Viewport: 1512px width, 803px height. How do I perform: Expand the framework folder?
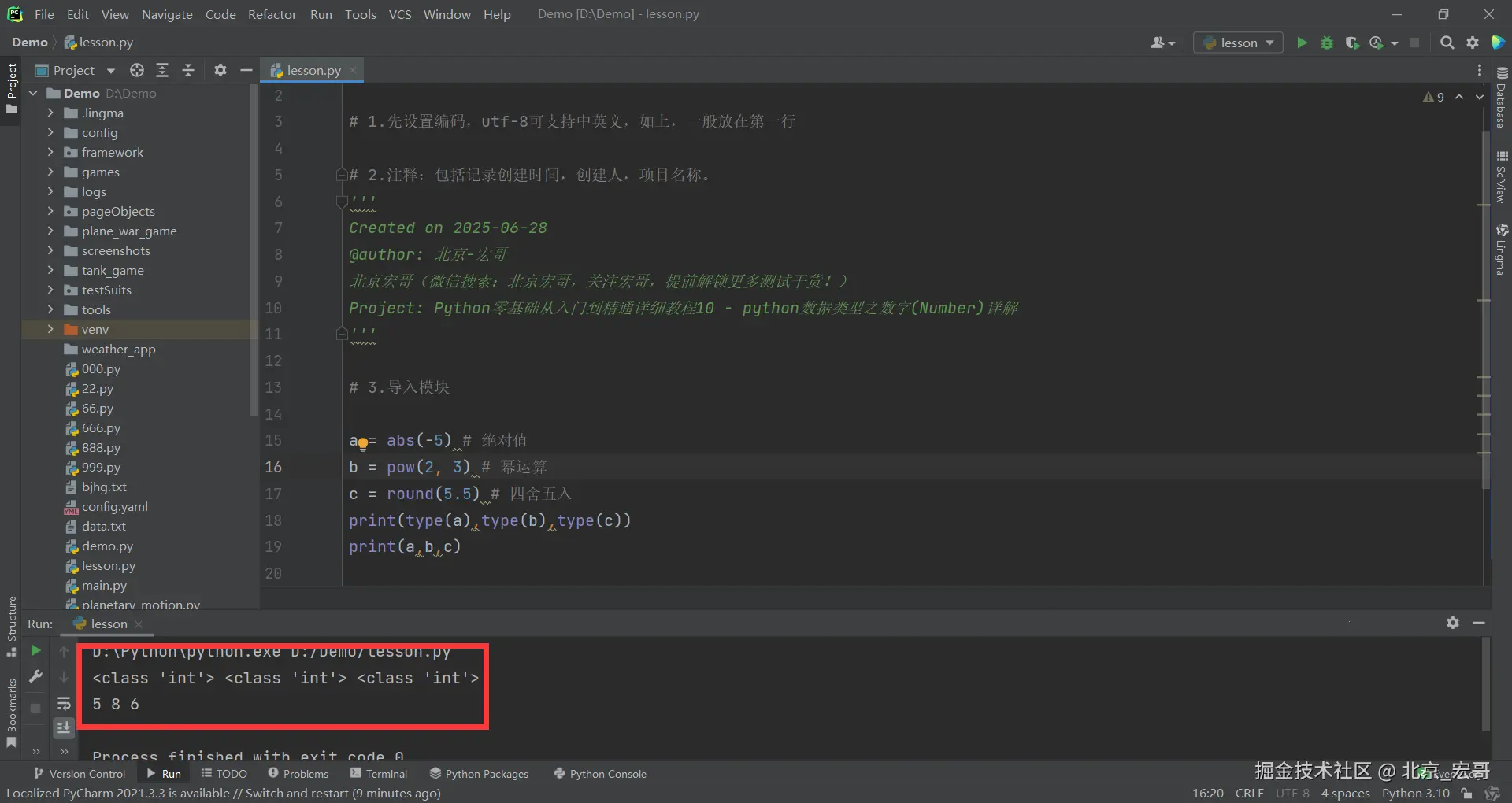pos(50,152)
